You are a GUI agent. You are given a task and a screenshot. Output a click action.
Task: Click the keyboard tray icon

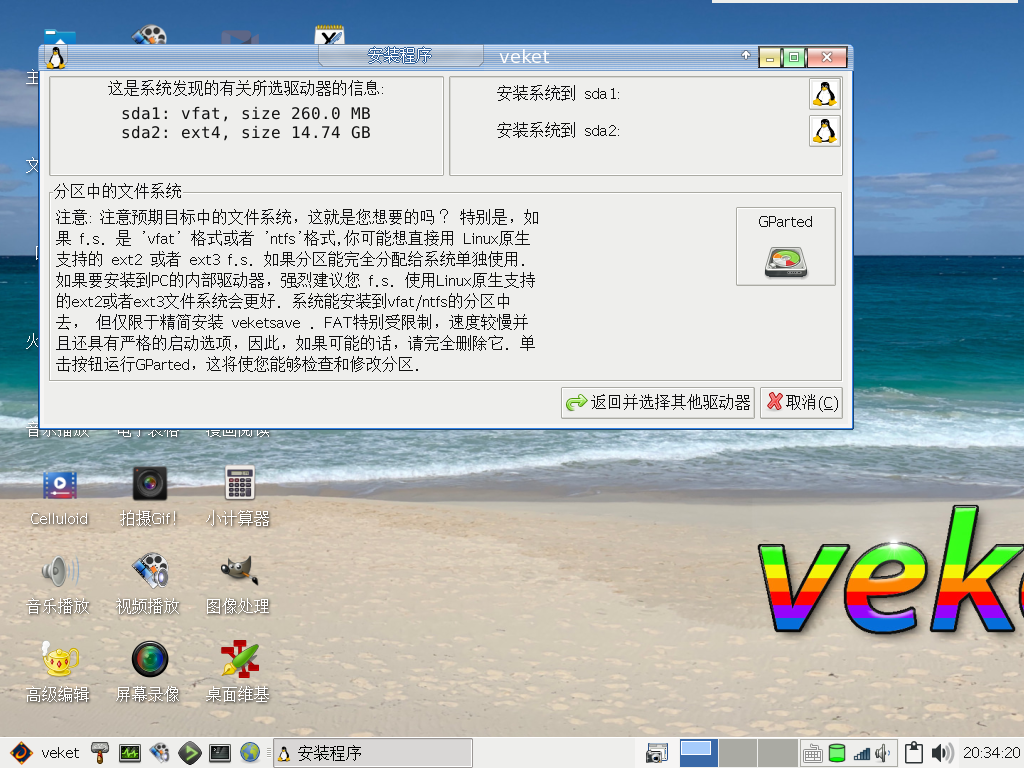click(812, 754)
